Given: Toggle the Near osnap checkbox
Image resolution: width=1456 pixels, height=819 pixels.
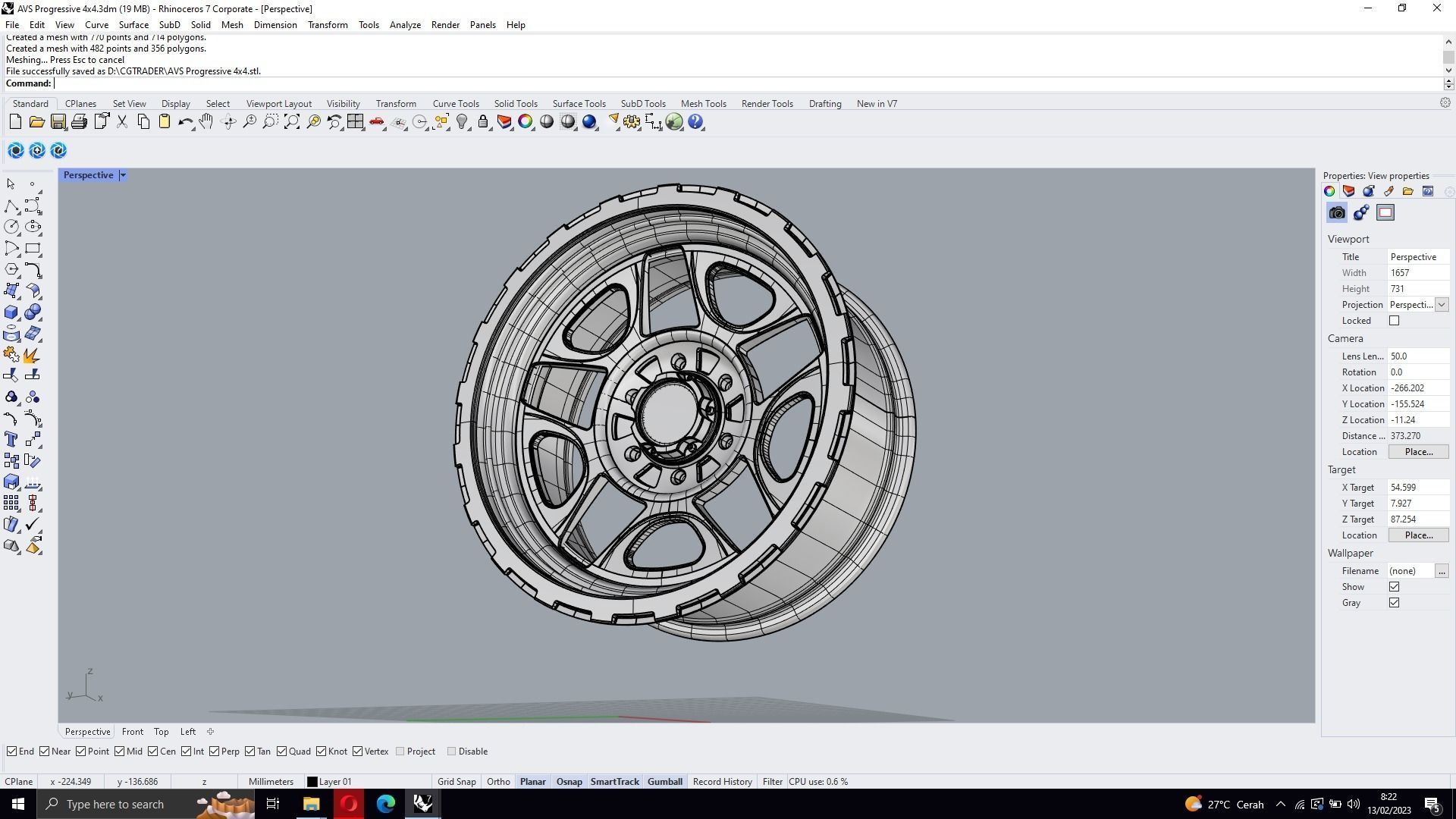Looking at the screenshot, I should coord(45,752).
